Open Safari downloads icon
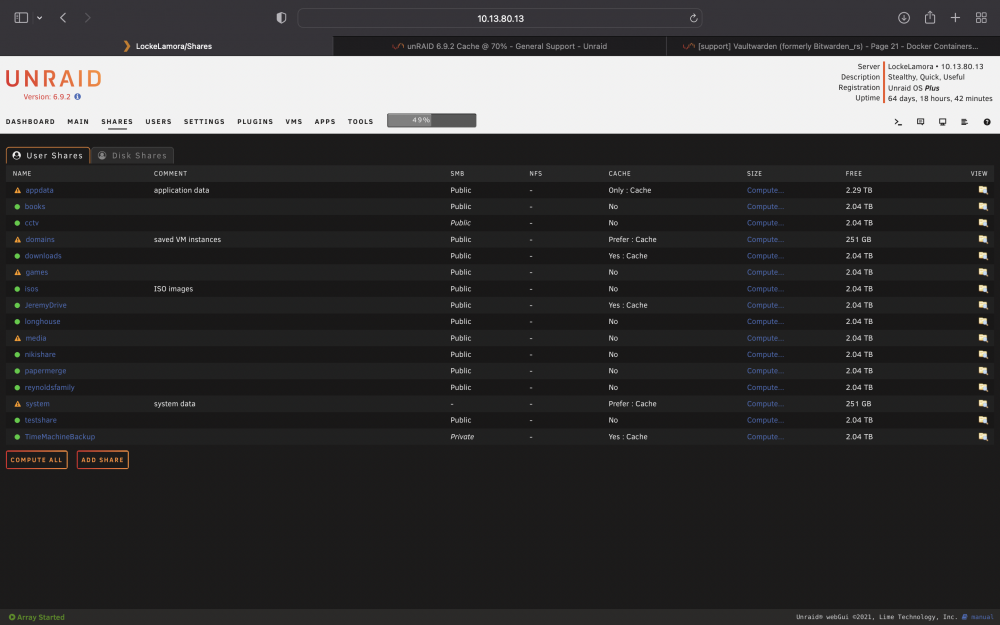Screen dimensions: 1000x625 (x=904, y=18)
